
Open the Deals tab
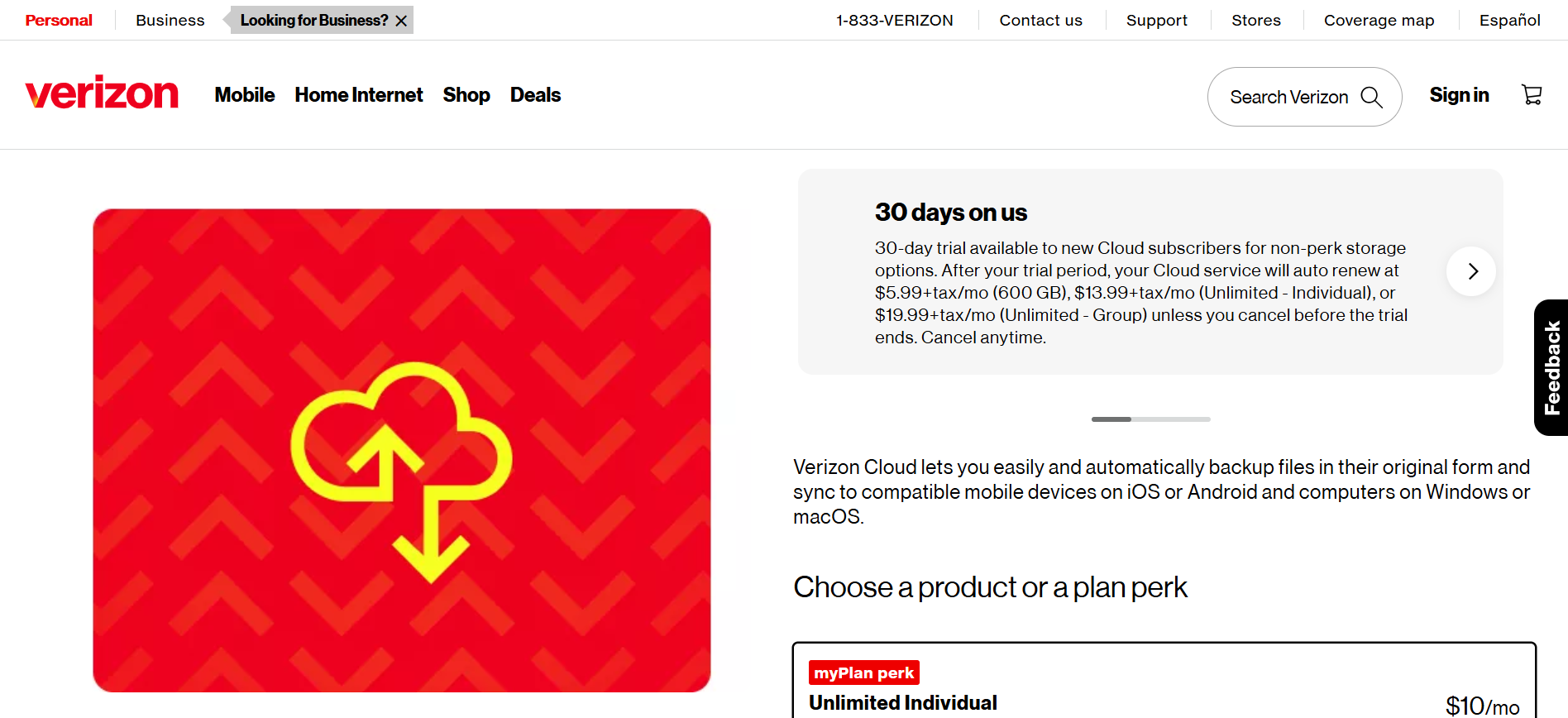tap(534, 95)
